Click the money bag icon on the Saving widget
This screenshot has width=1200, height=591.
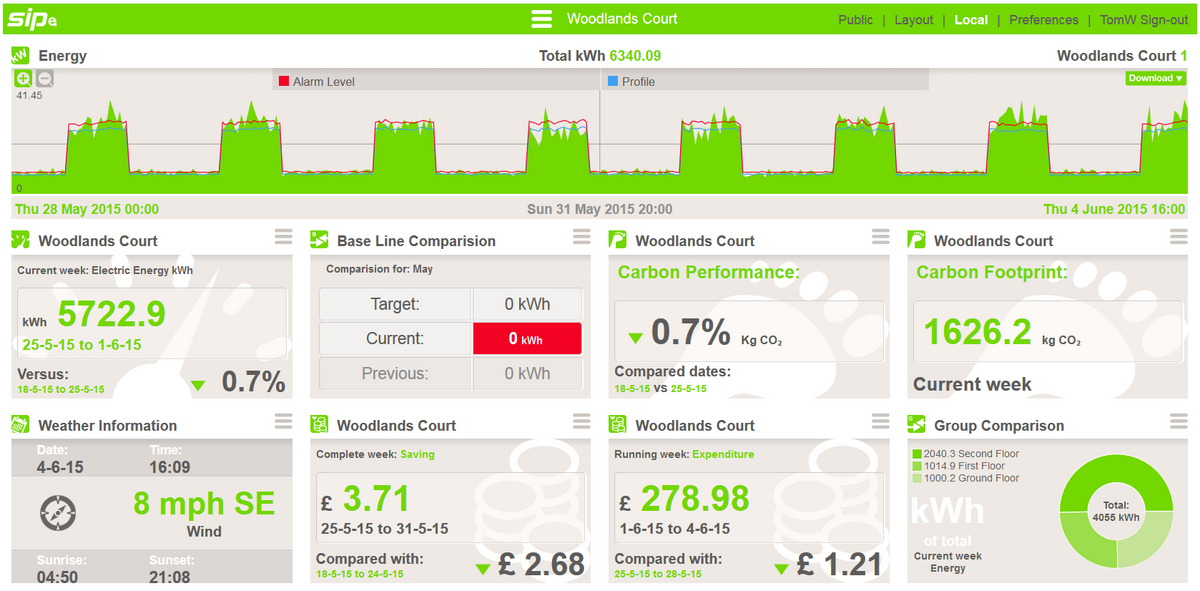point(320,424)
